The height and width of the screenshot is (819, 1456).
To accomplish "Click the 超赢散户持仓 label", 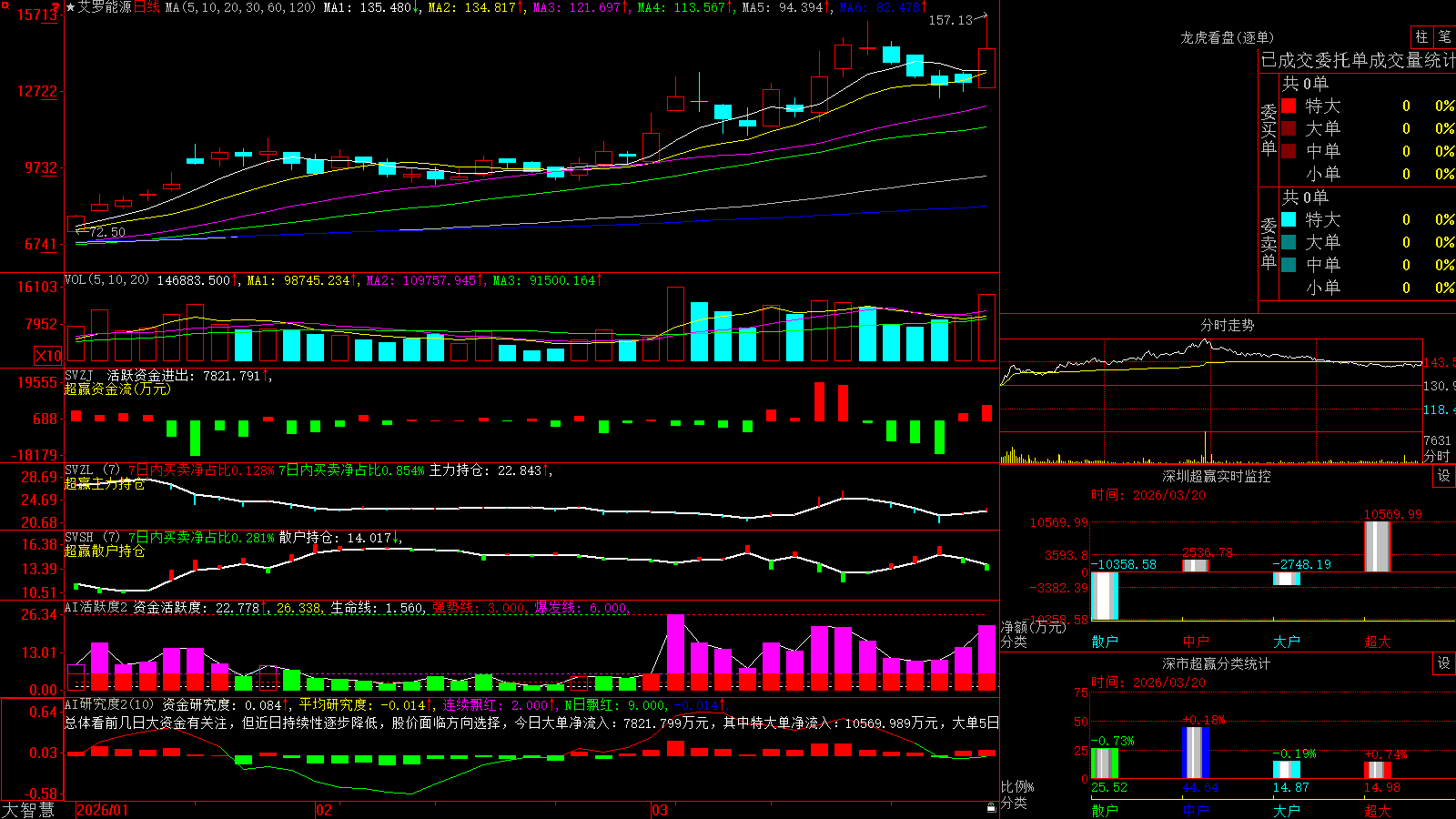I will click(105, 551).
